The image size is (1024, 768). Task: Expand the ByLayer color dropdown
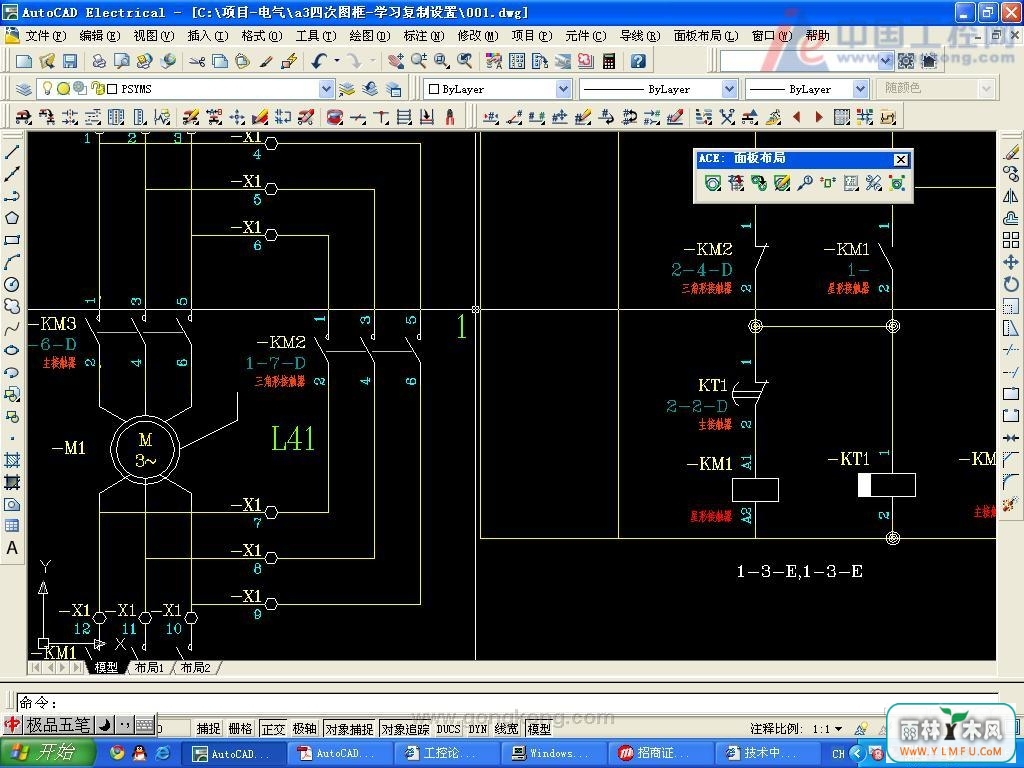click(x=564, y=89)
